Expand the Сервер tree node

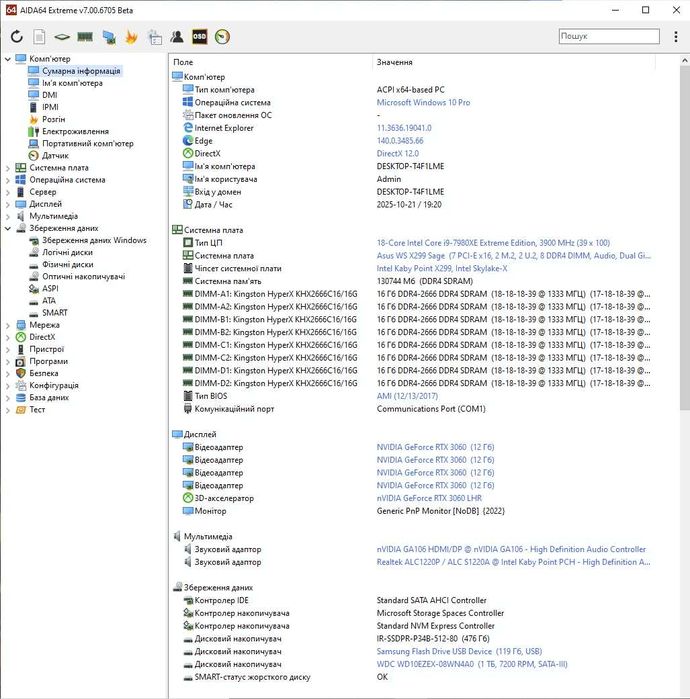(x=8, y=192)
